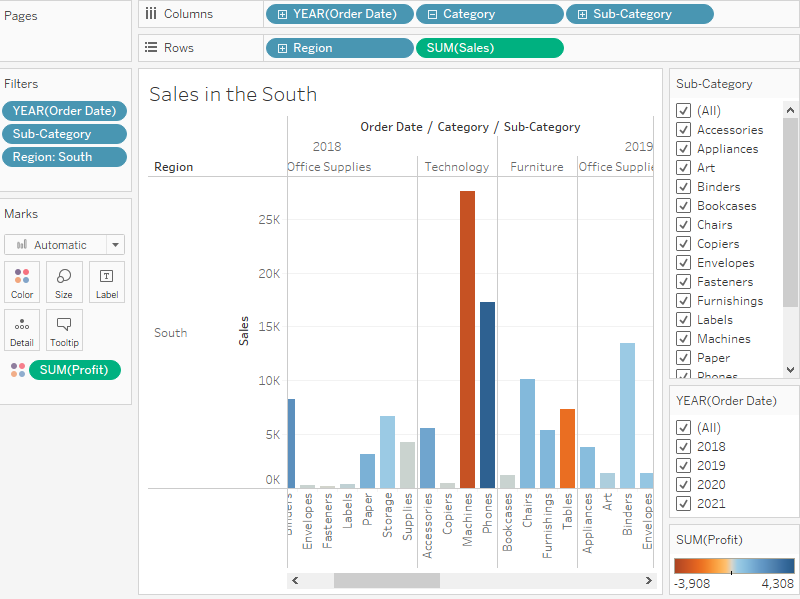Image resolution: width=800 pixels, height=599 pixels.
Task: Open the Size marks card
Action: 64,281
